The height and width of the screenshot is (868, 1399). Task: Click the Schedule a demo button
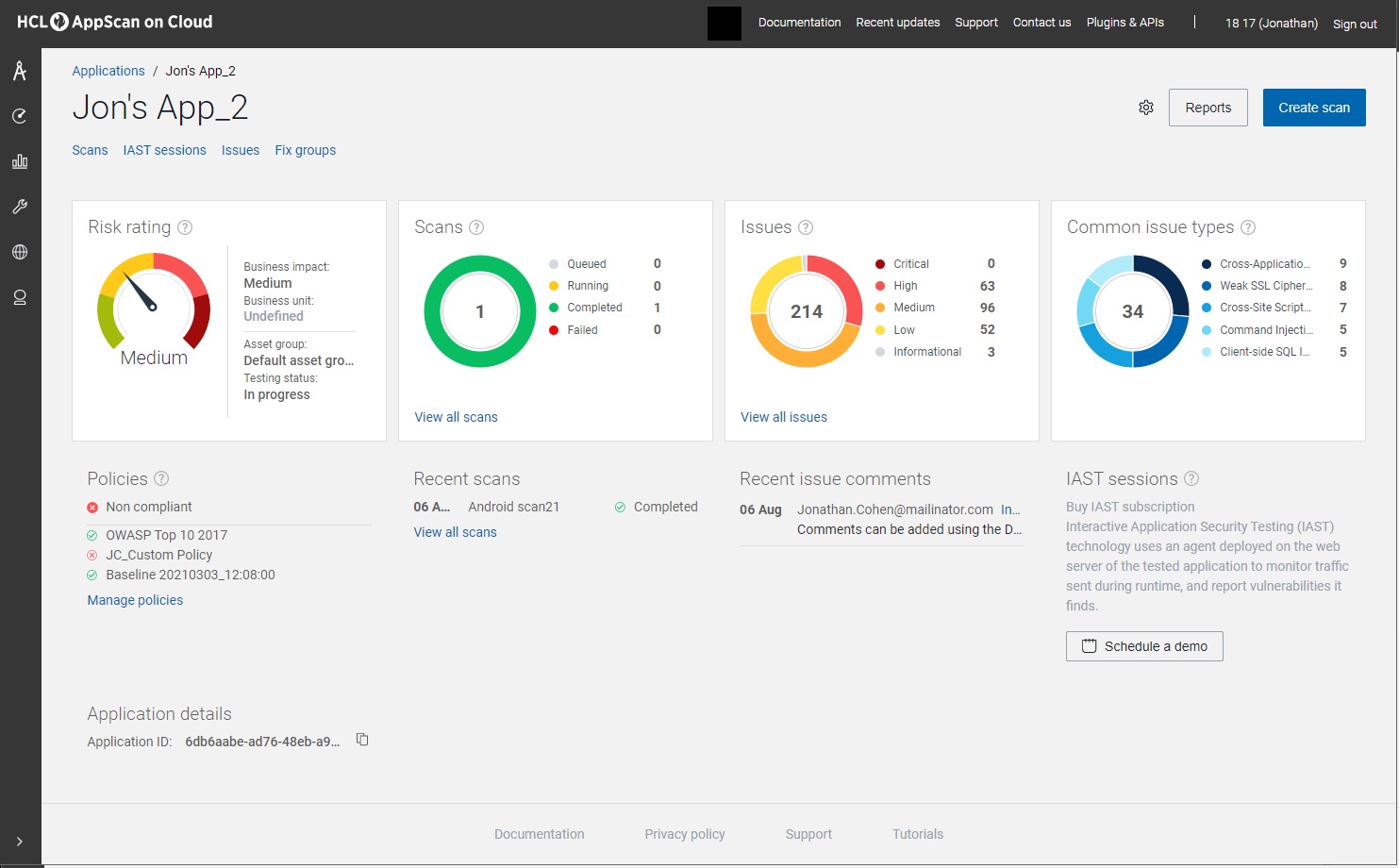1143,646
